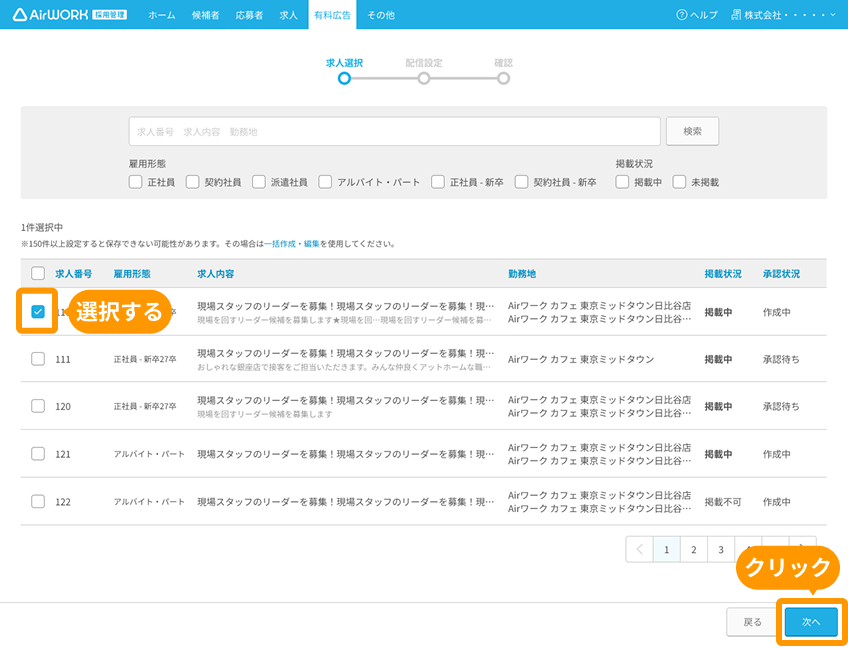This screenshot has height=648, width=848.
Task: Sort by 求人内容 column header
Action: tap(216, 274)
